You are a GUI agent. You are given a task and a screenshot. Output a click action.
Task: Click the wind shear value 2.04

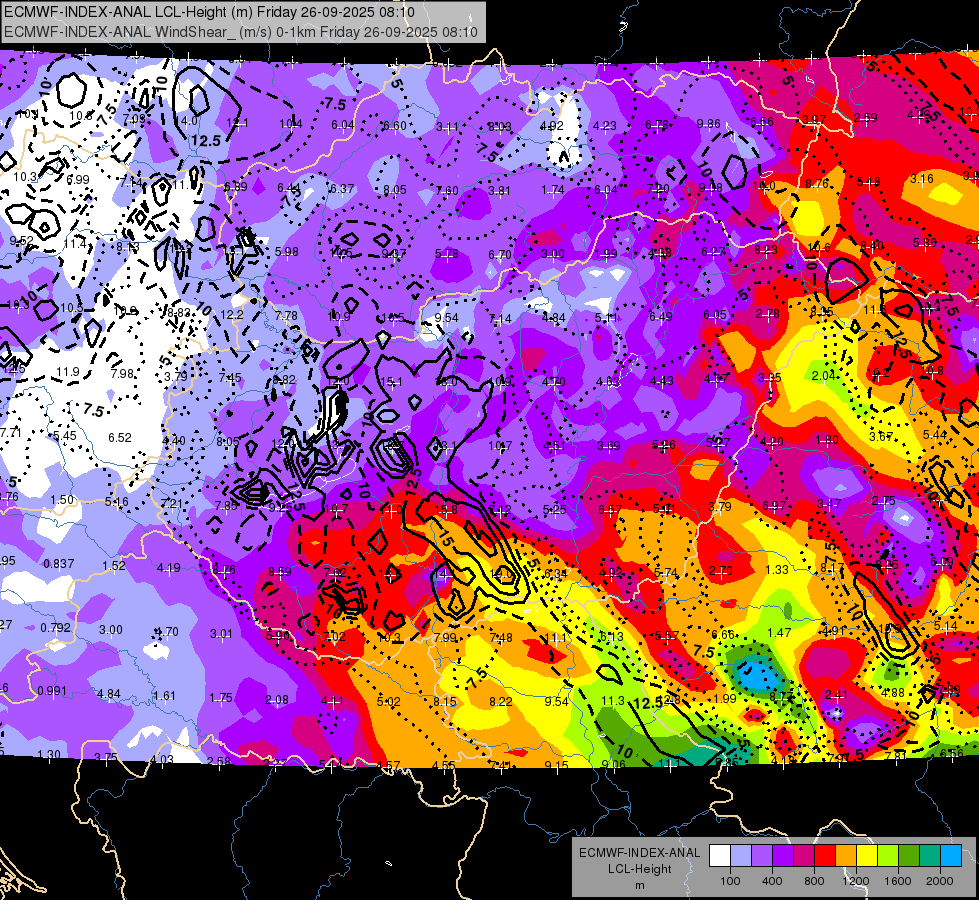[824, 375]
